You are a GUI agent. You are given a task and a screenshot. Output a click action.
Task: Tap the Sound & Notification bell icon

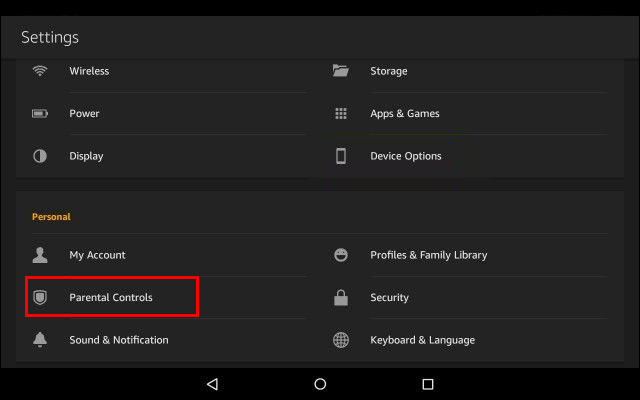pos(40,340)
